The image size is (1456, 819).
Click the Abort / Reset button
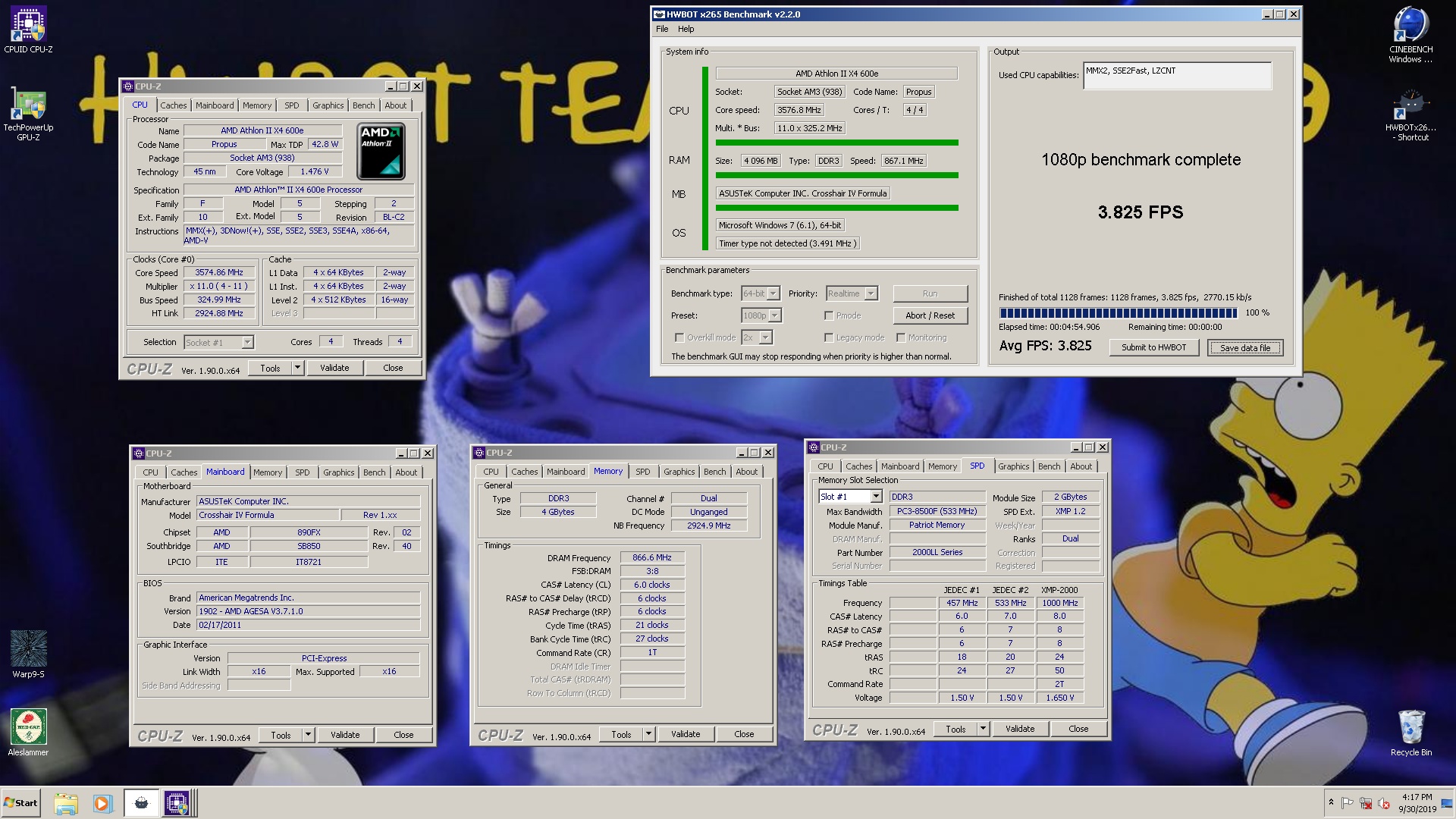click(x=930, y=315)
